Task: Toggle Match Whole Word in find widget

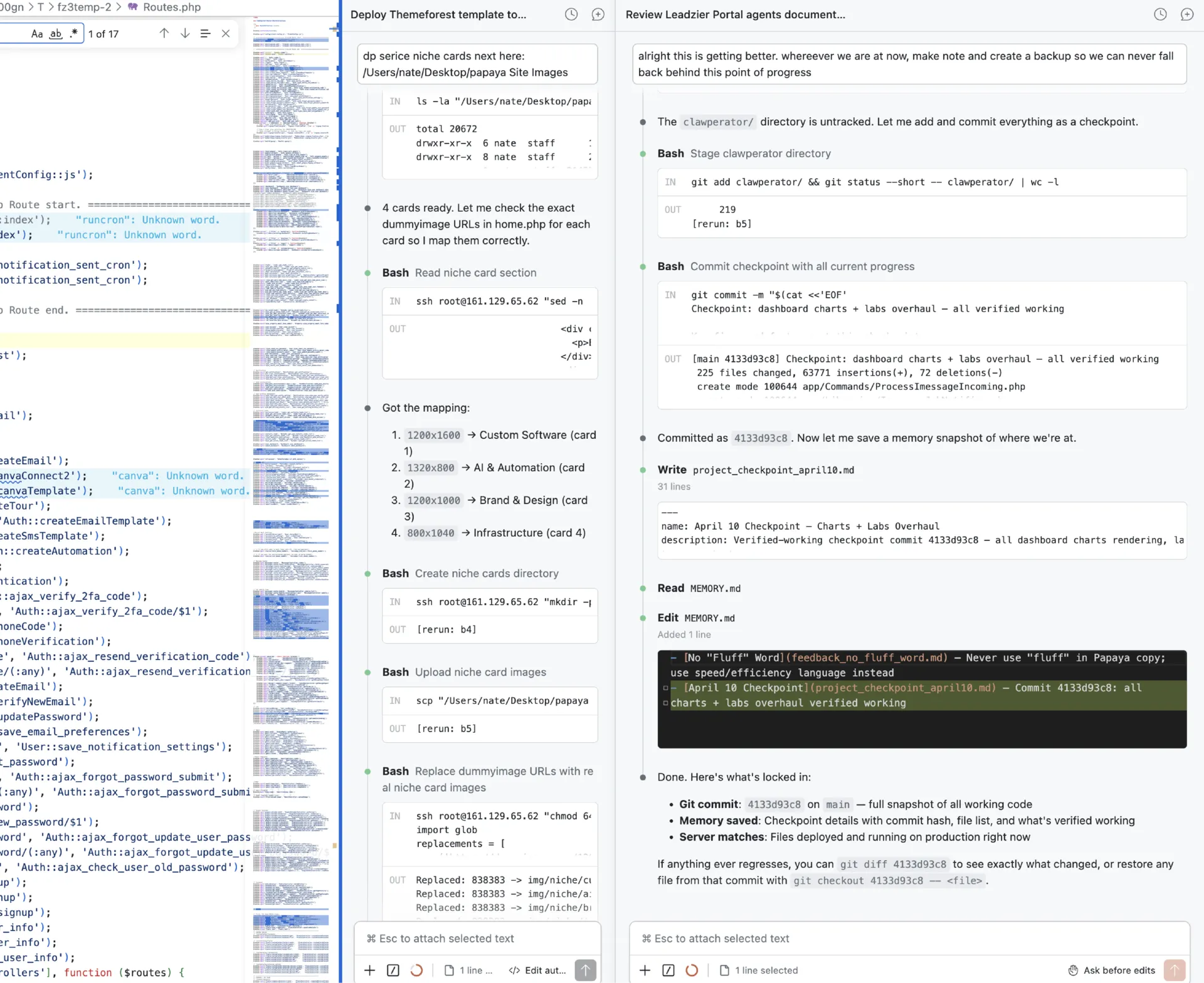Action: tap(56, 34)
